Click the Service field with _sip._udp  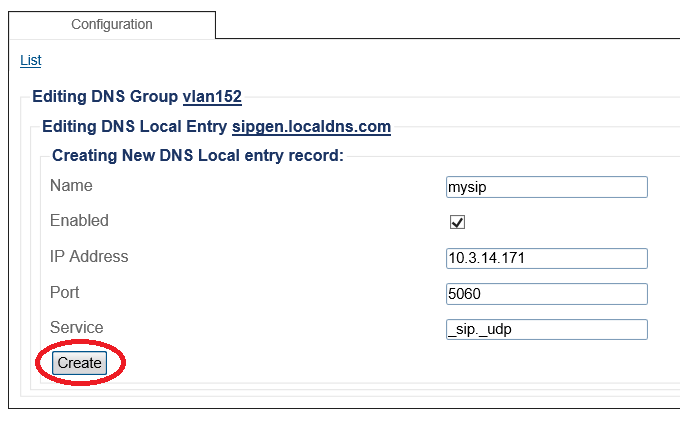(546, 329)
